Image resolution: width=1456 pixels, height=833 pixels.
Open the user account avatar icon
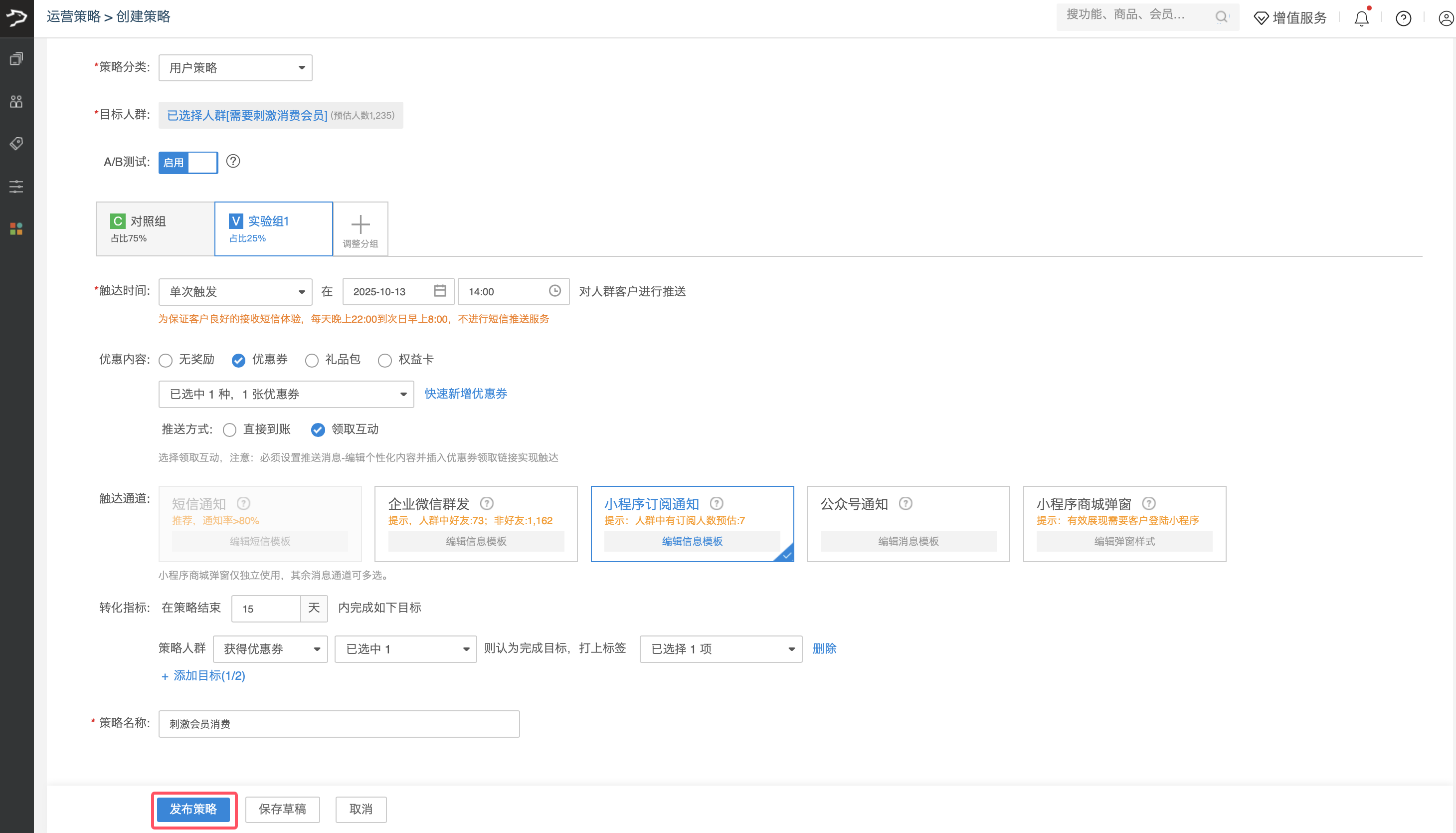coord(1446,18)
